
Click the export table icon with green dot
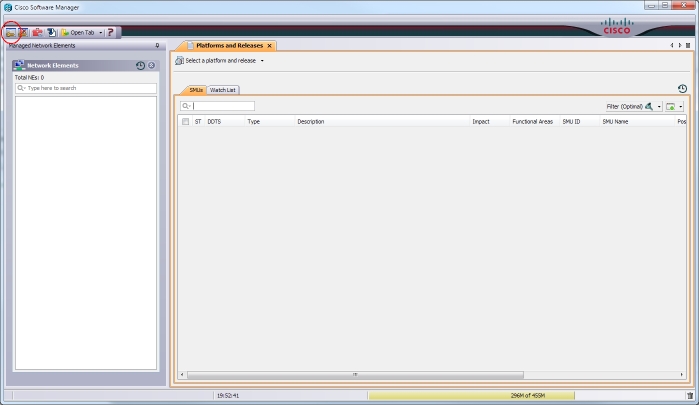pos(670,107)
